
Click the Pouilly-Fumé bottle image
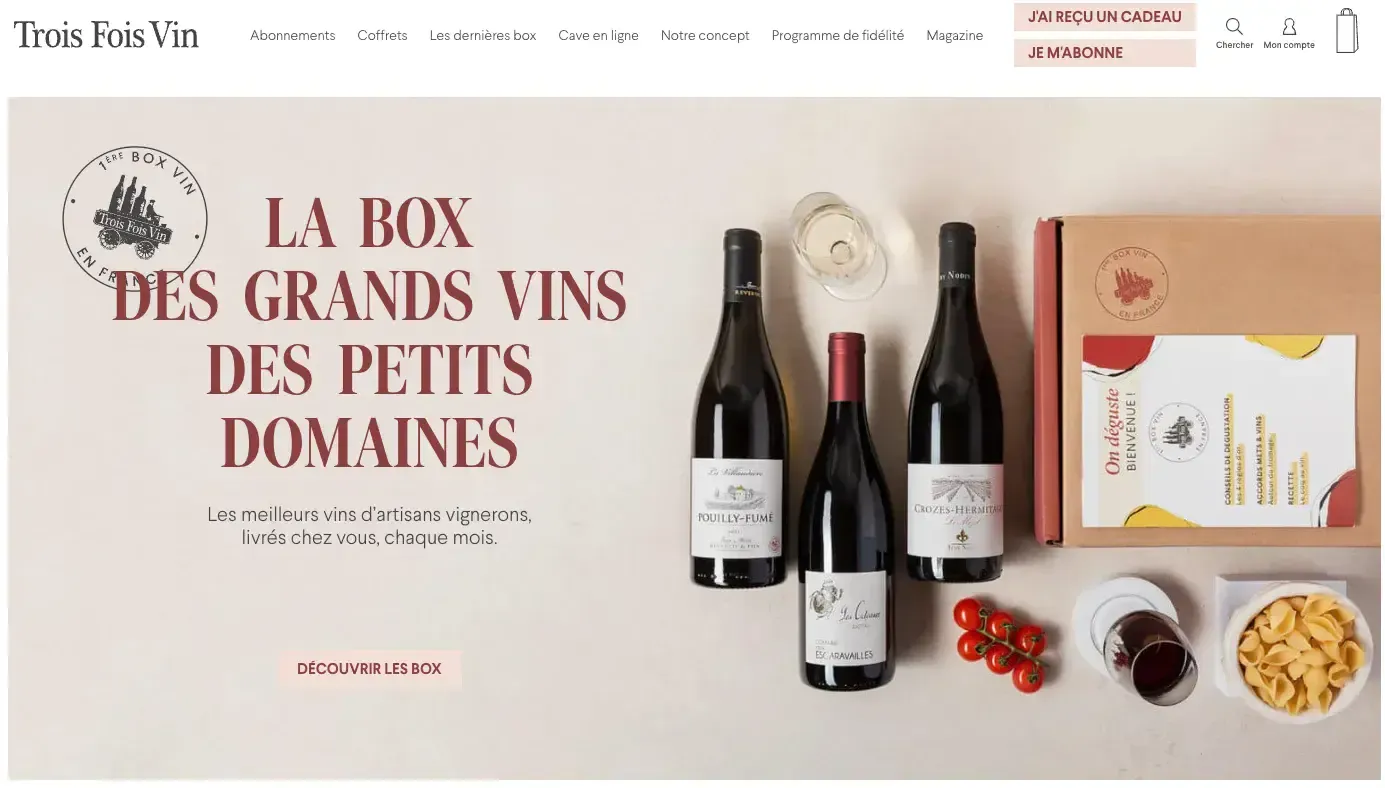[x=740, y=408]
